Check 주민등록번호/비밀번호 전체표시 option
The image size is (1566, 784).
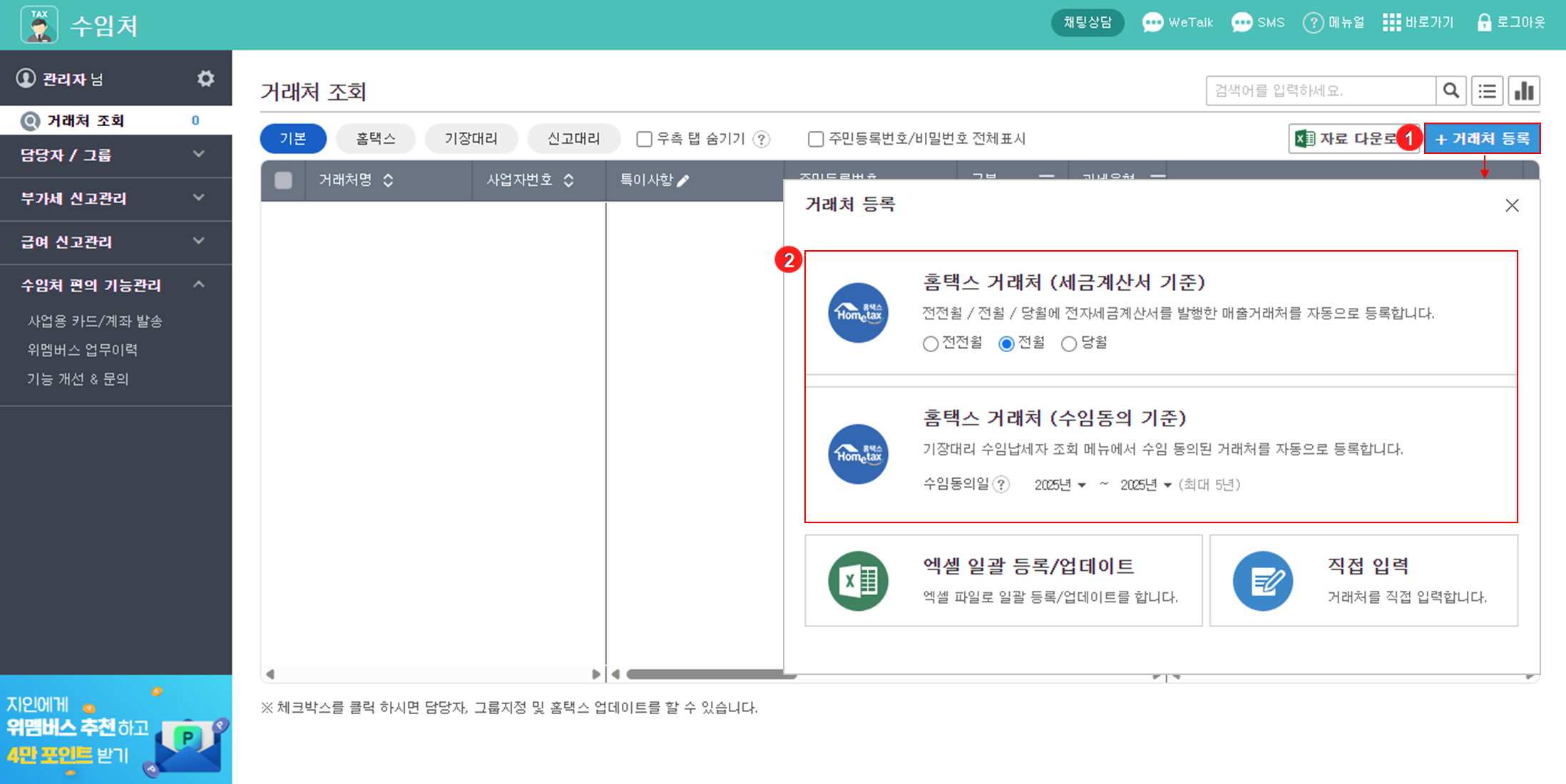pyautogui.click(x=816, y=139)
